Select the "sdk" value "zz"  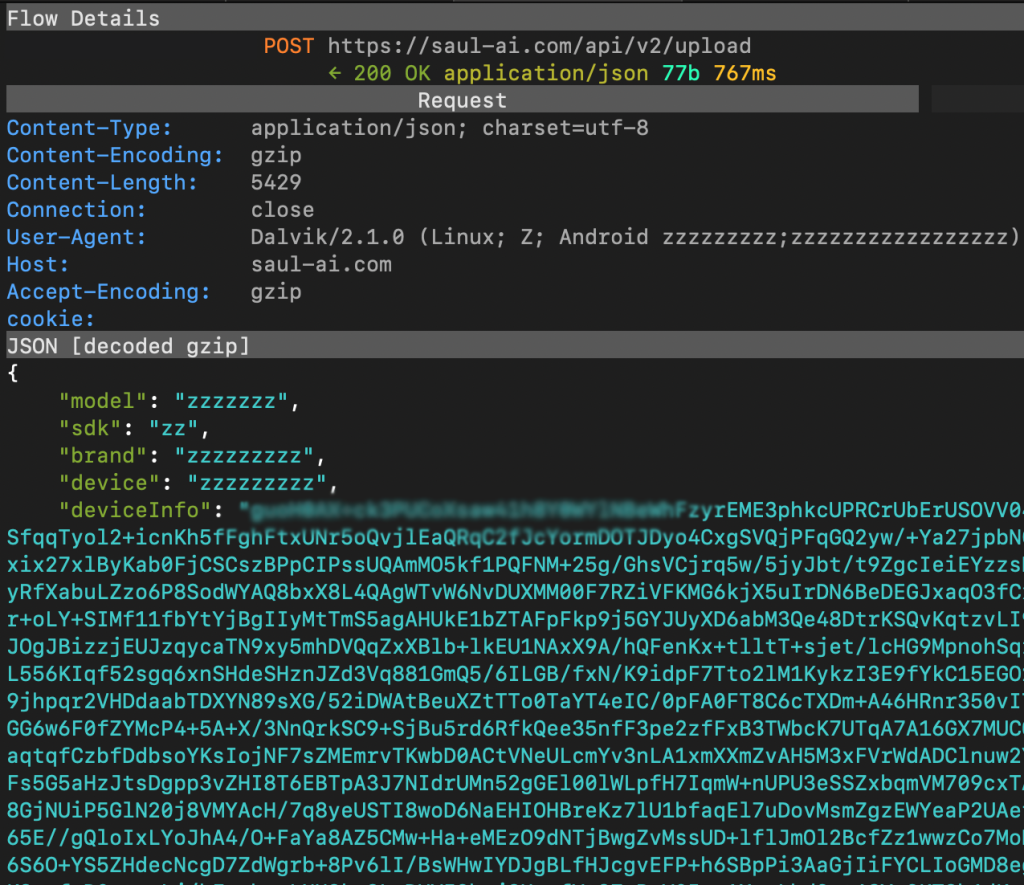179,428
